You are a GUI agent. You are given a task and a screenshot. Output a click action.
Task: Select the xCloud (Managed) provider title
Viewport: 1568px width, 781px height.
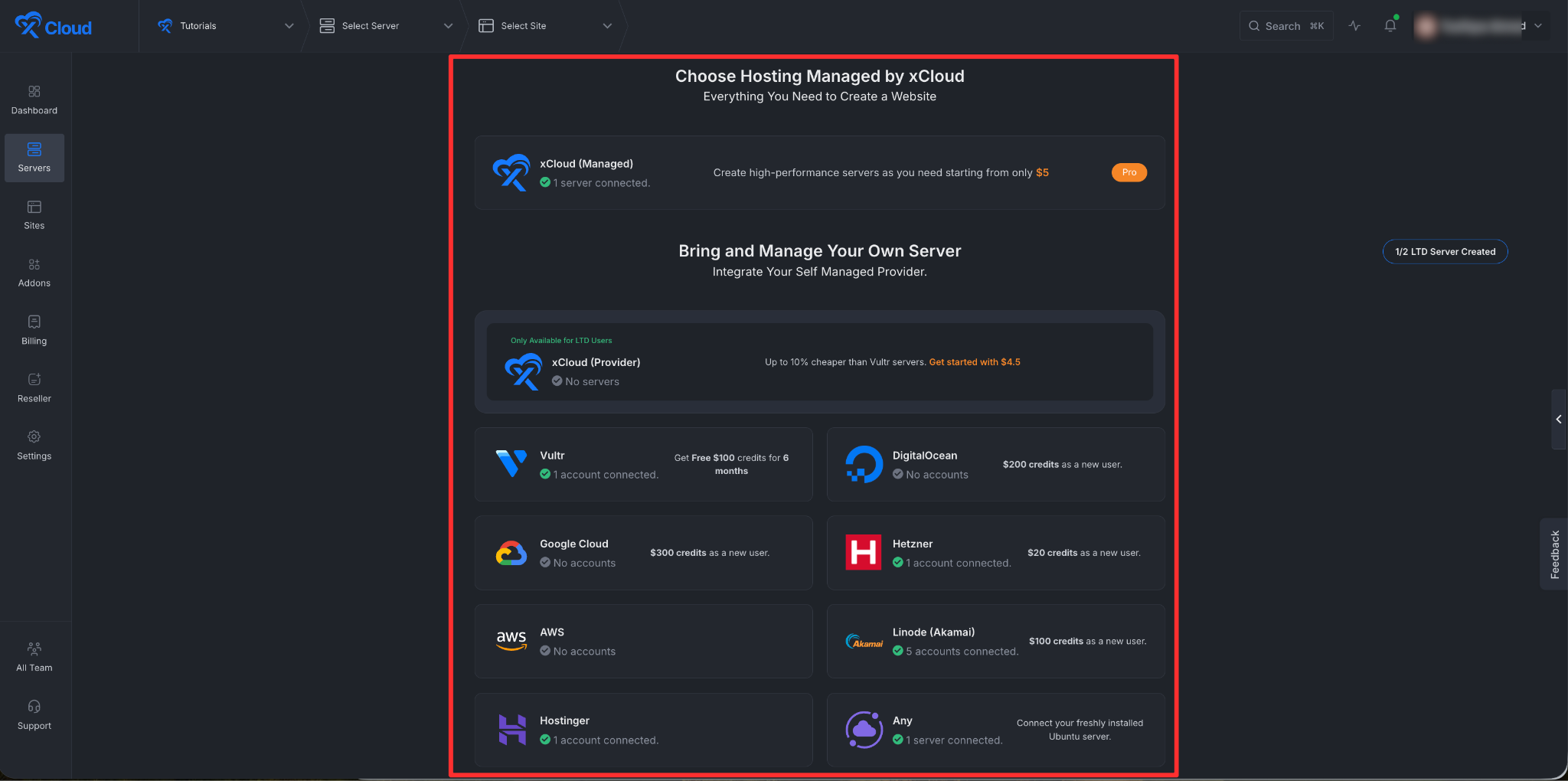pyautogui.click(x=586, y=164)
